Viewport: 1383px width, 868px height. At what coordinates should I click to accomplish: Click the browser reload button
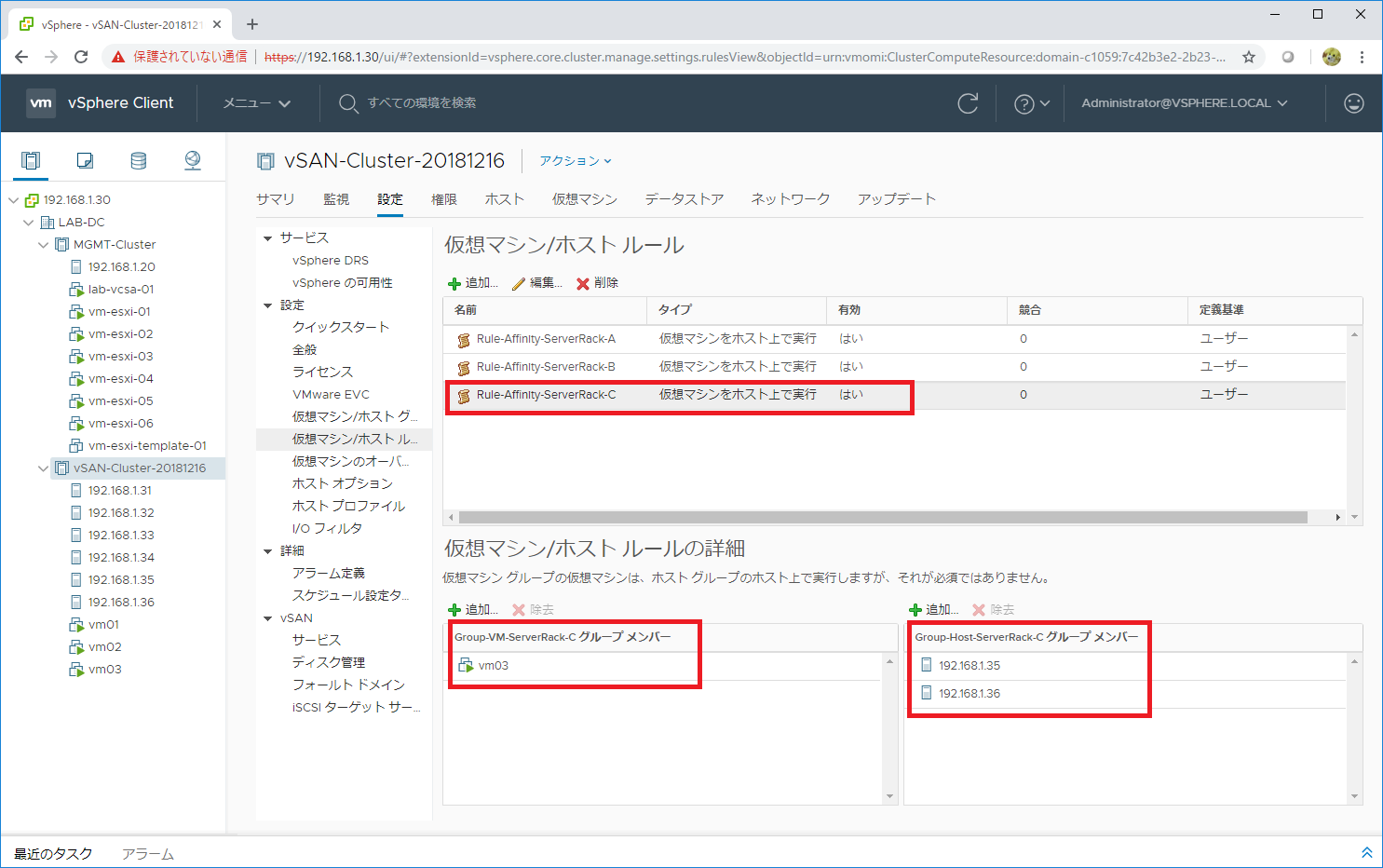(x=81, y=57)
